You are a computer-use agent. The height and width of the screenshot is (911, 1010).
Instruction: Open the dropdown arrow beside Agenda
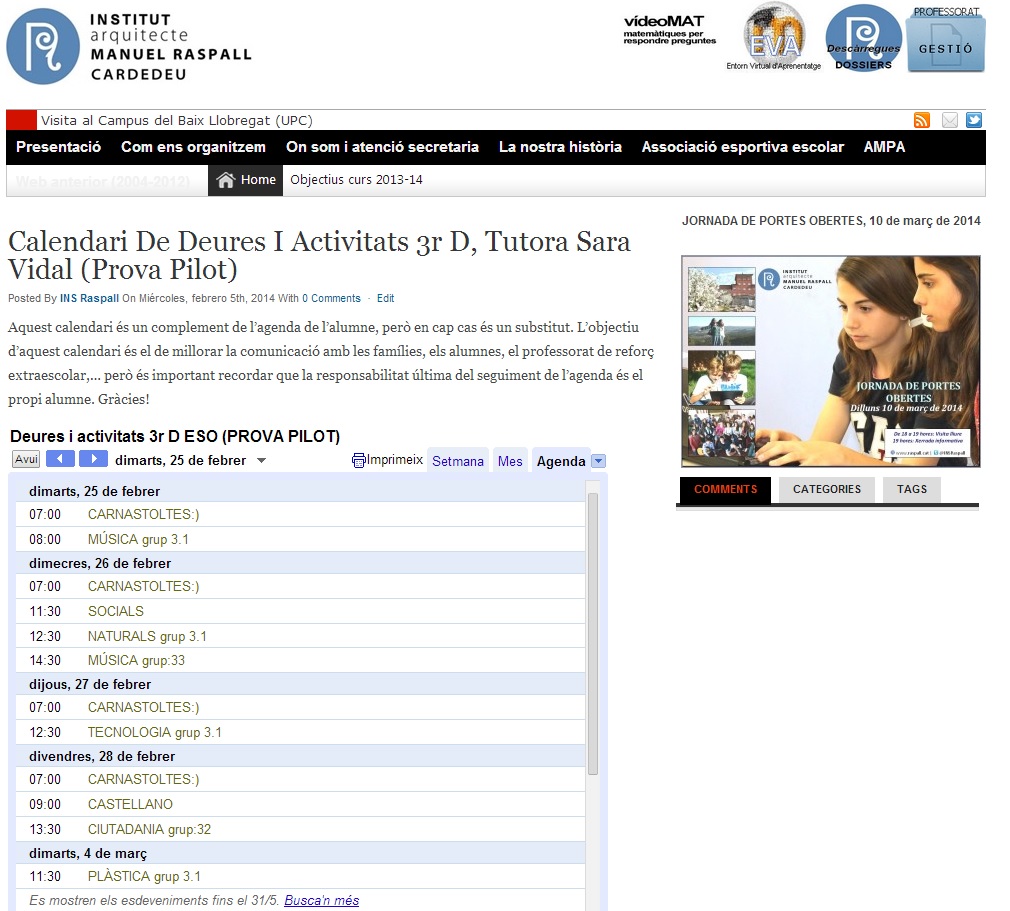click(598, 461)
